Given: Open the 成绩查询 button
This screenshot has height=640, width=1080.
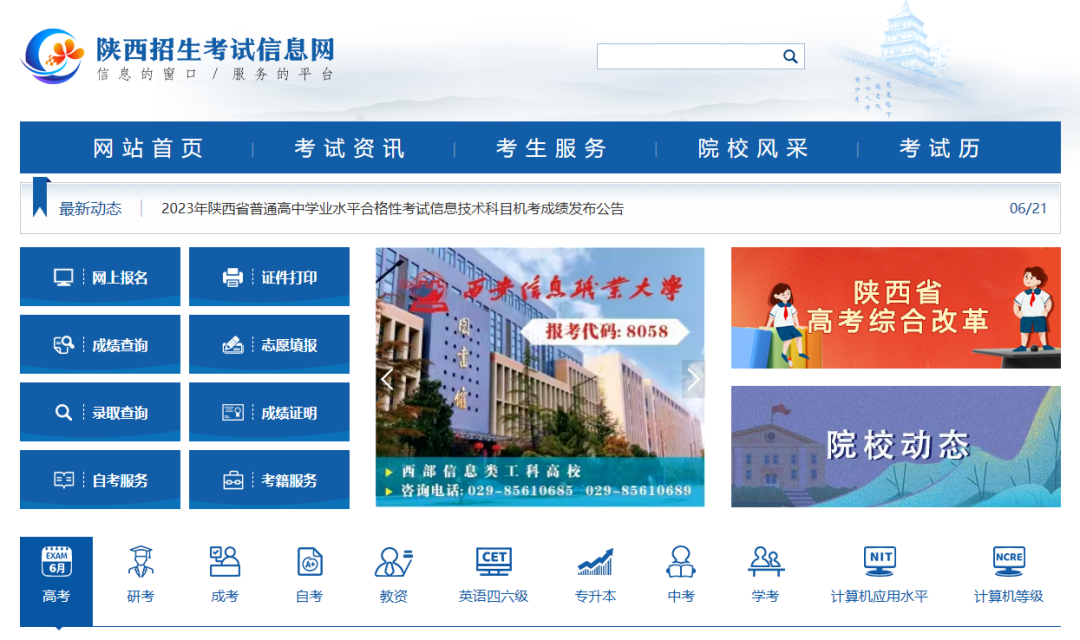Looking at the screenshot, I should [100, 345].
